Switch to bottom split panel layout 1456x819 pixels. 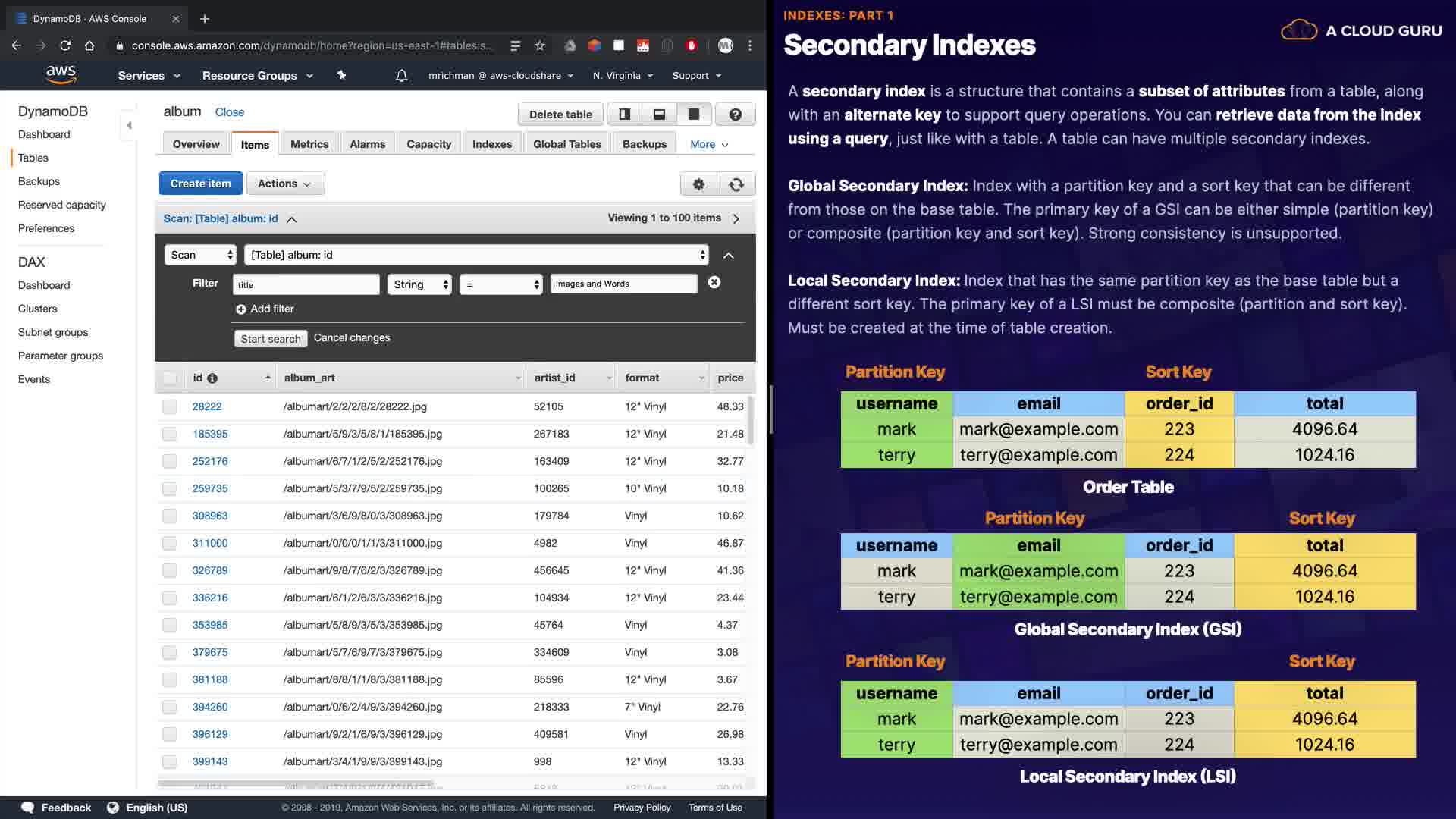tap(659, 115)
